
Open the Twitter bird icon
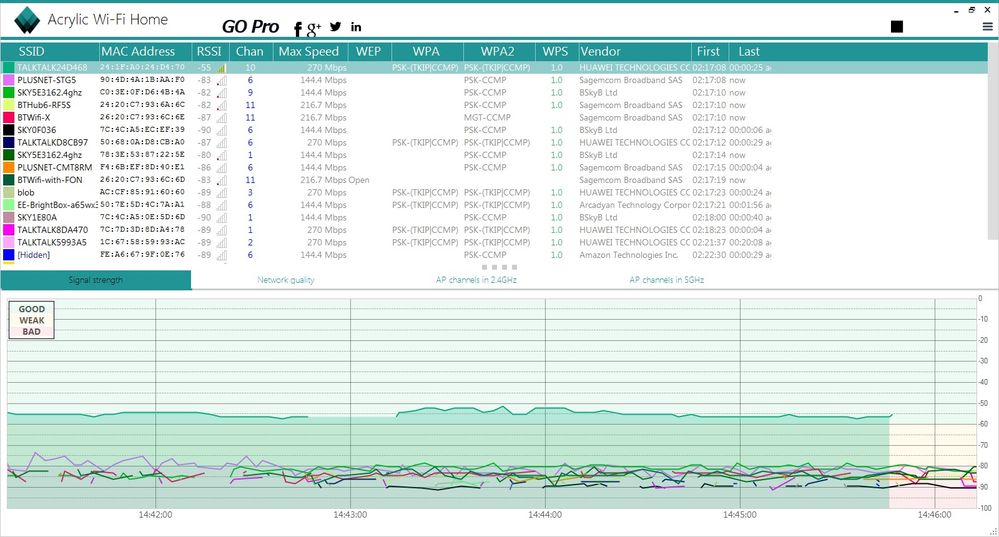(x=336, y=27)
